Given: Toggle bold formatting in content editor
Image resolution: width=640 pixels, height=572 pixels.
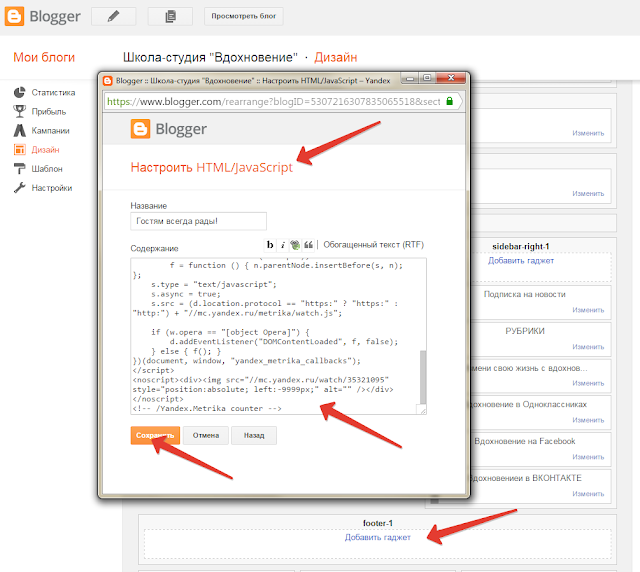Looking at the screenshot, I should pos(270,245).
